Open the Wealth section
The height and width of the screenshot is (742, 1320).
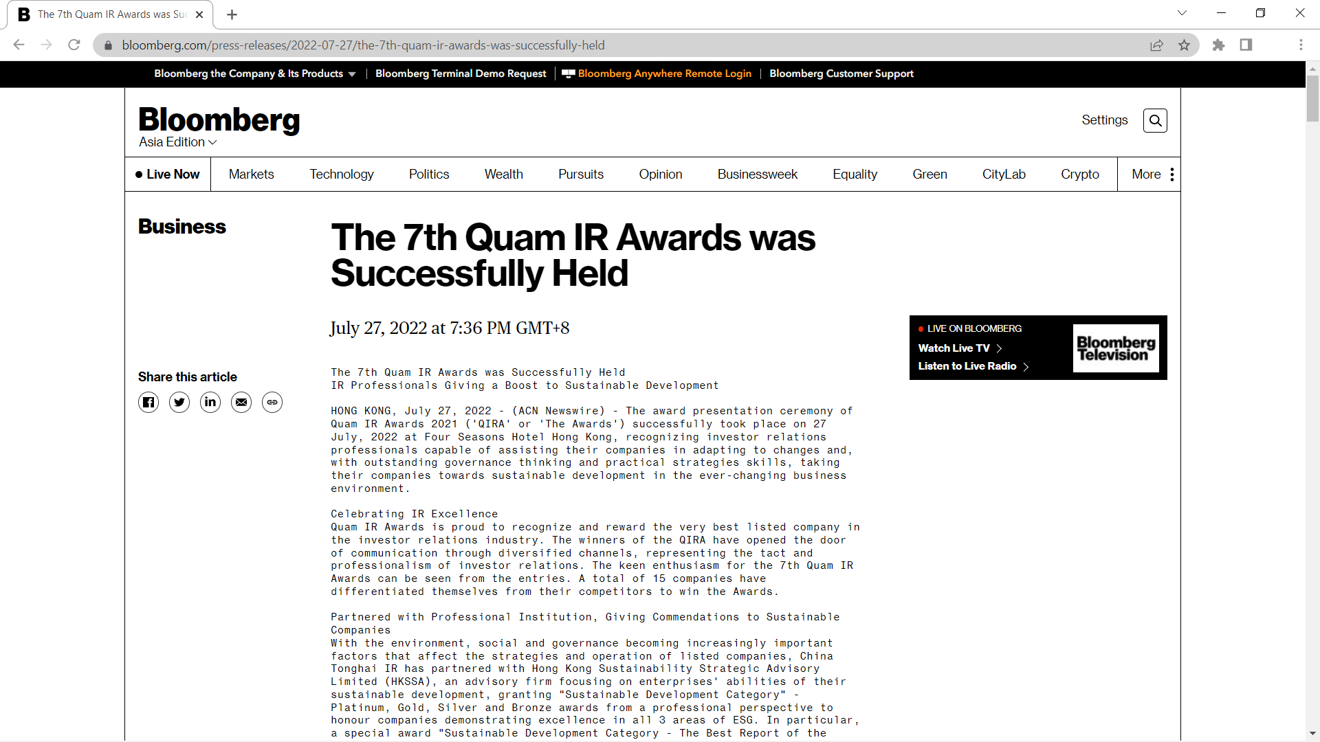504,174
